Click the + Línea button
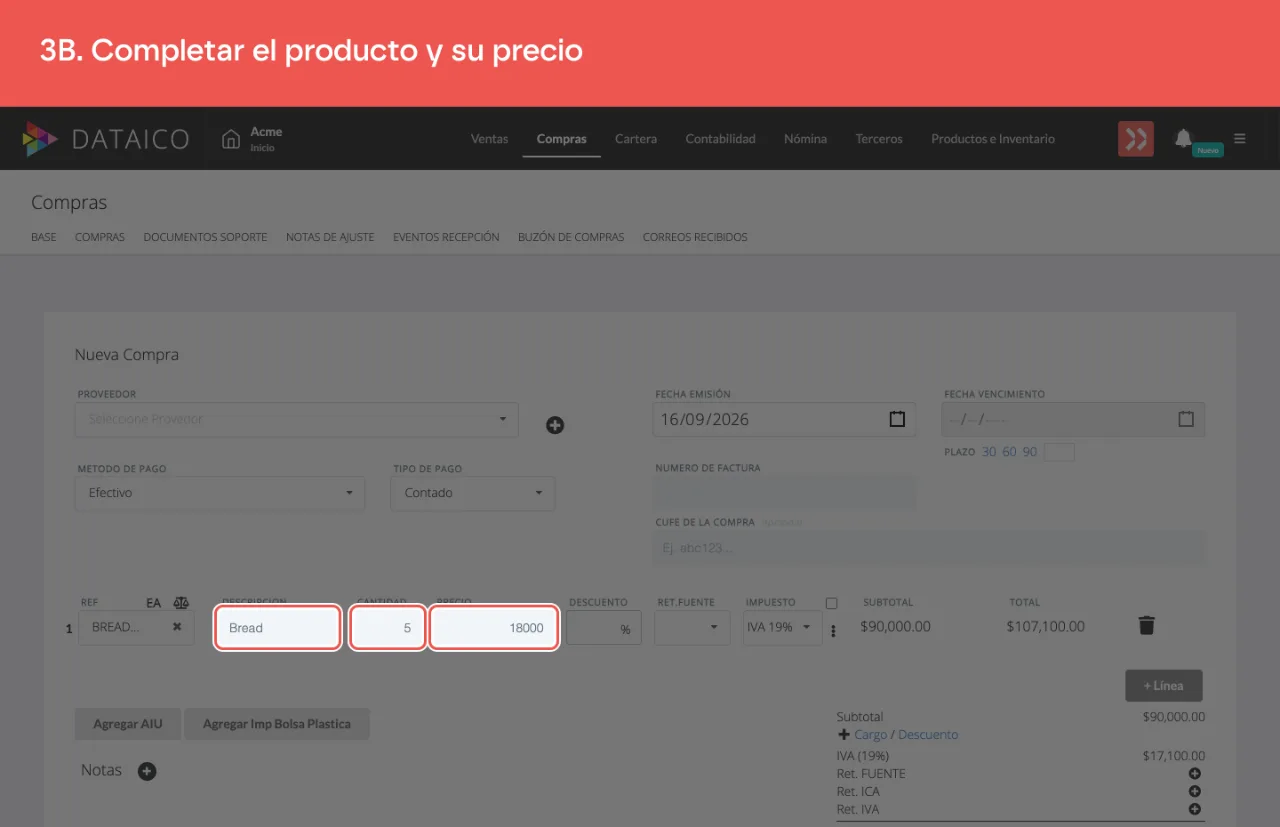Screen dimensions: 1280x827 1164,686
